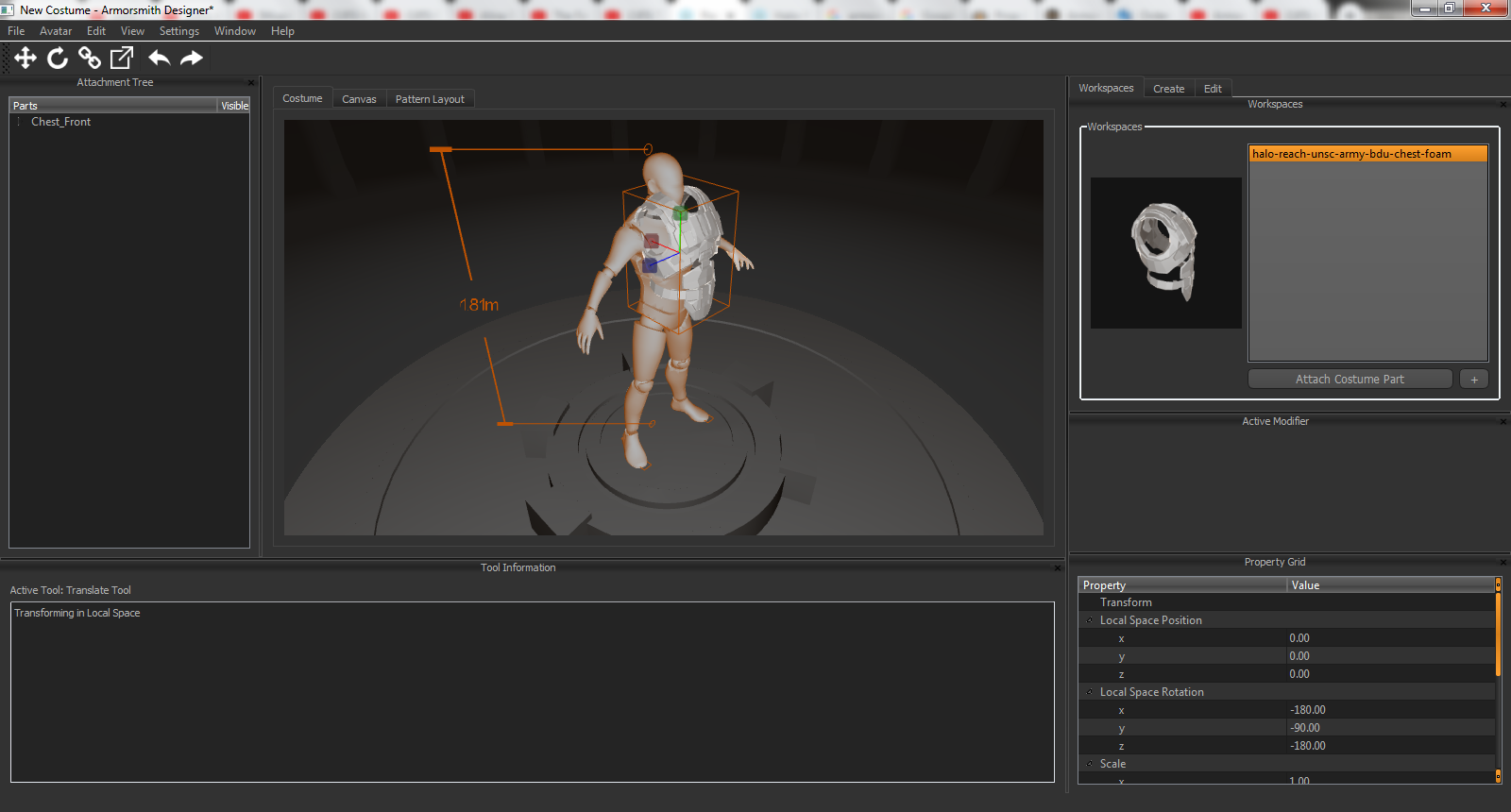Viewport: 1511px width, 812px height.
Task: Collapse the Local Space Rotation group
Action: coord(1090,693)
